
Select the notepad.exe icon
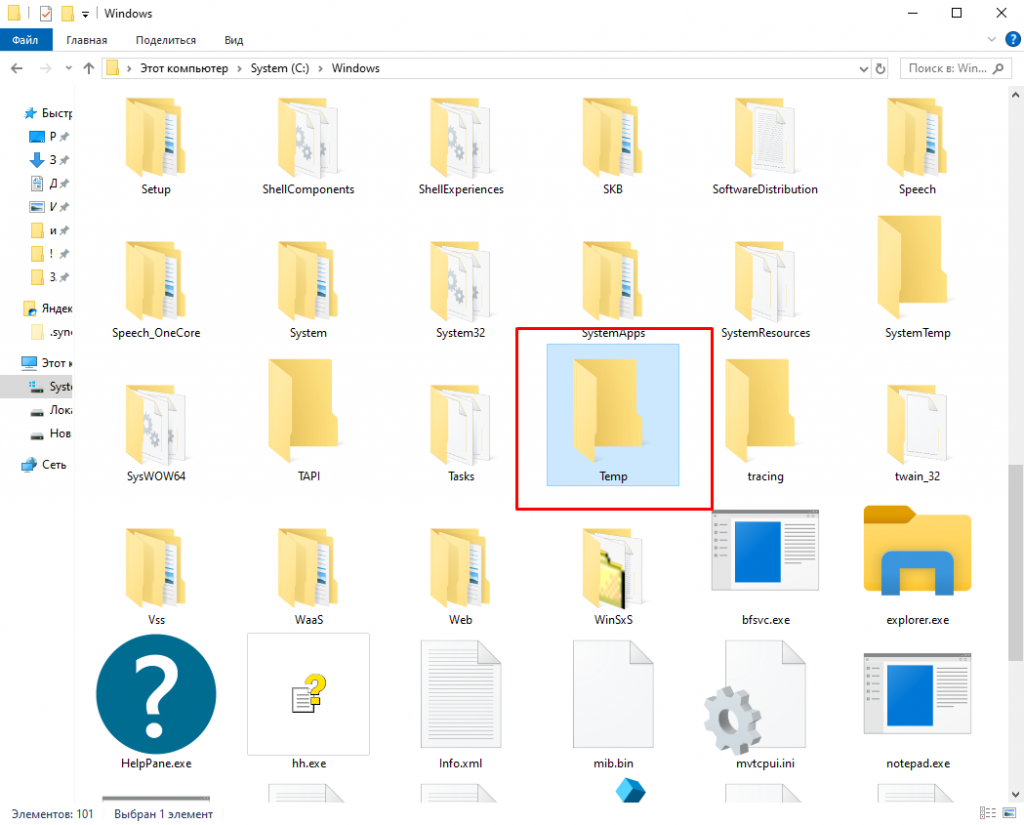[x=917, y=700]
